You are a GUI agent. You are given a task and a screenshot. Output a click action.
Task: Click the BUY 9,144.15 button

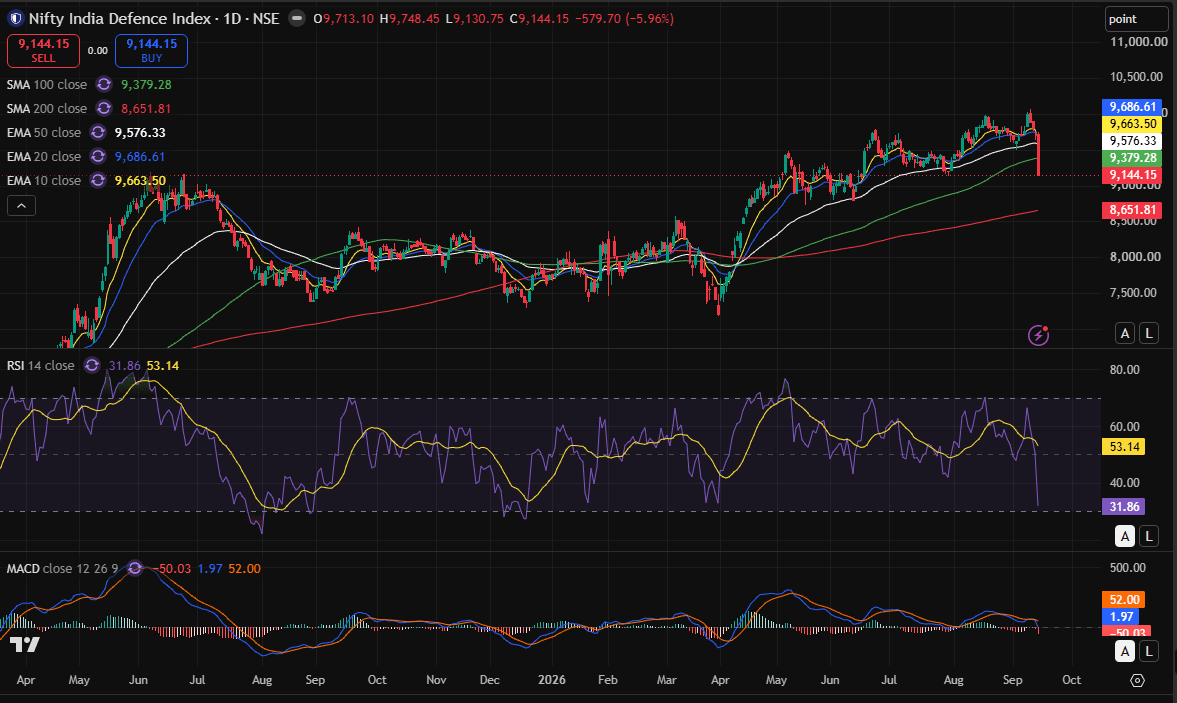[x=152, y=51]
